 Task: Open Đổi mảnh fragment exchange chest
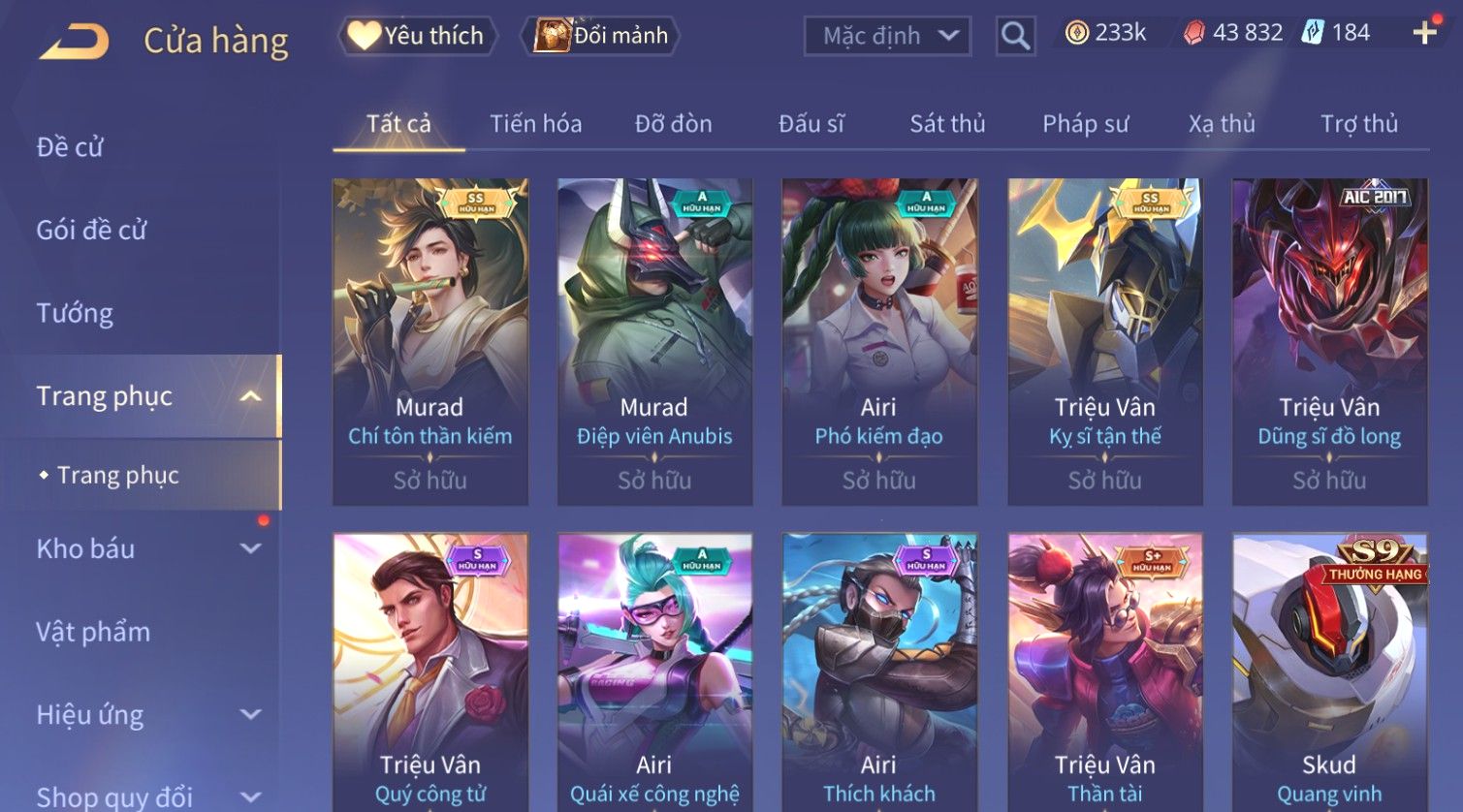[x=600, y=36]
